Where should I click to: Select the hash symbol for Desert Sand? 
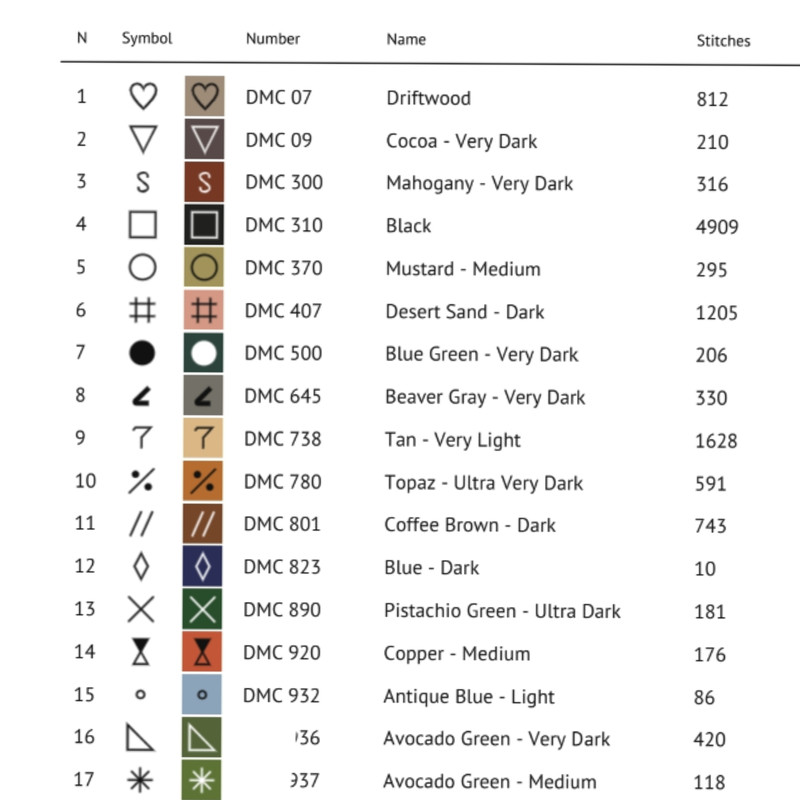coord(143,311)
